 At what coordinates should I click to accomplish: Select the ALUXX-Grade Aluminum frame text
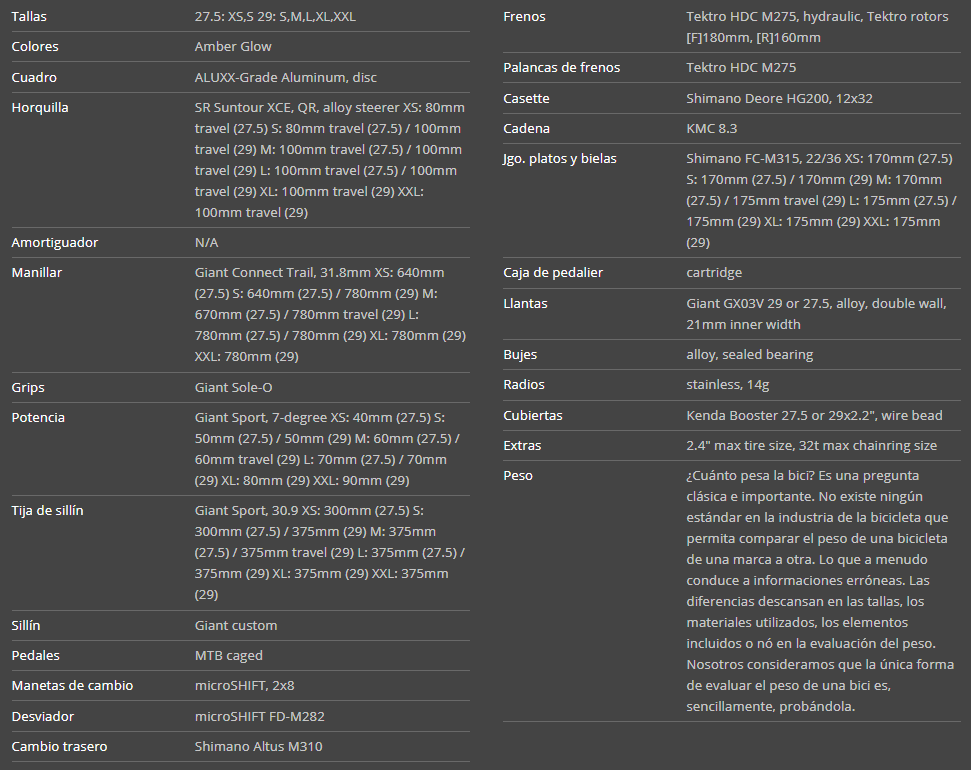coord(286,78)
